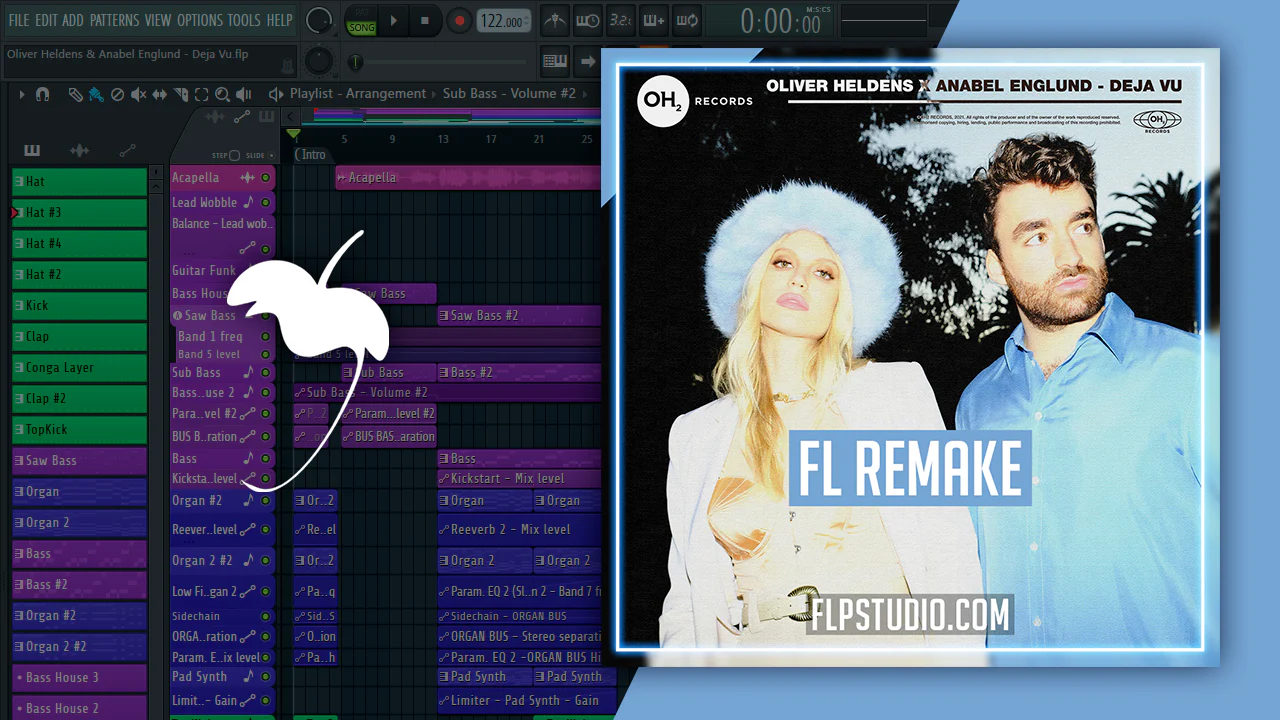
Task: Open the HELP menu
Action: pyautogui.click(x=279, y=20)
